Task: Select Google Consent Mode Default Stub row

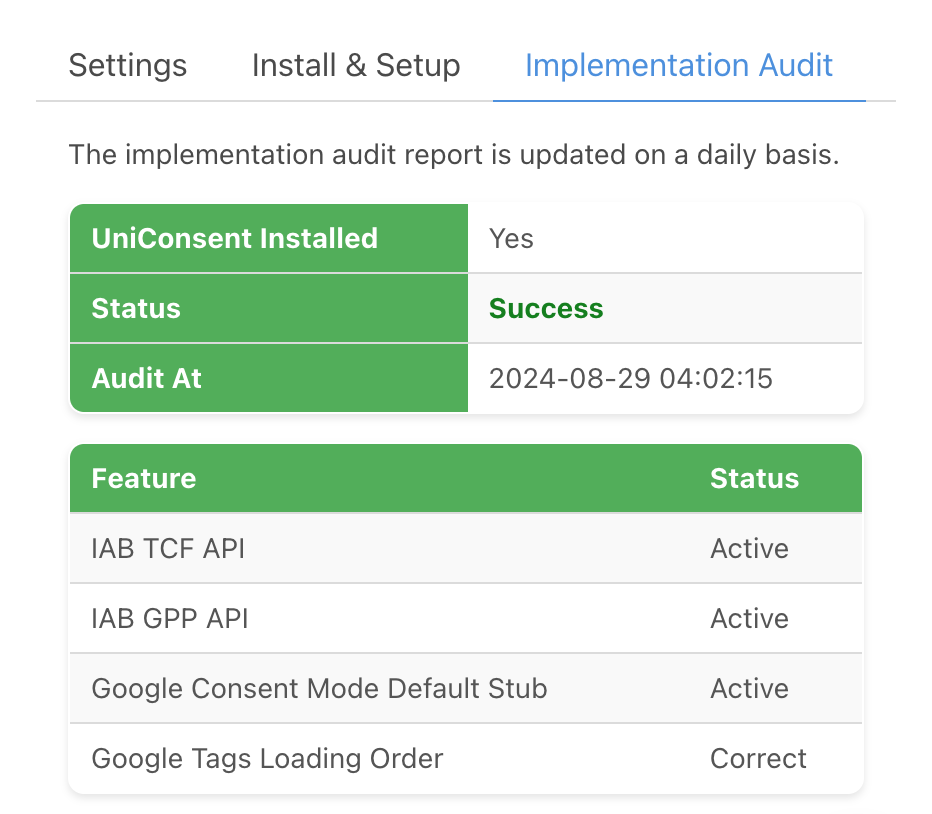Action: [x=319, y=688]
